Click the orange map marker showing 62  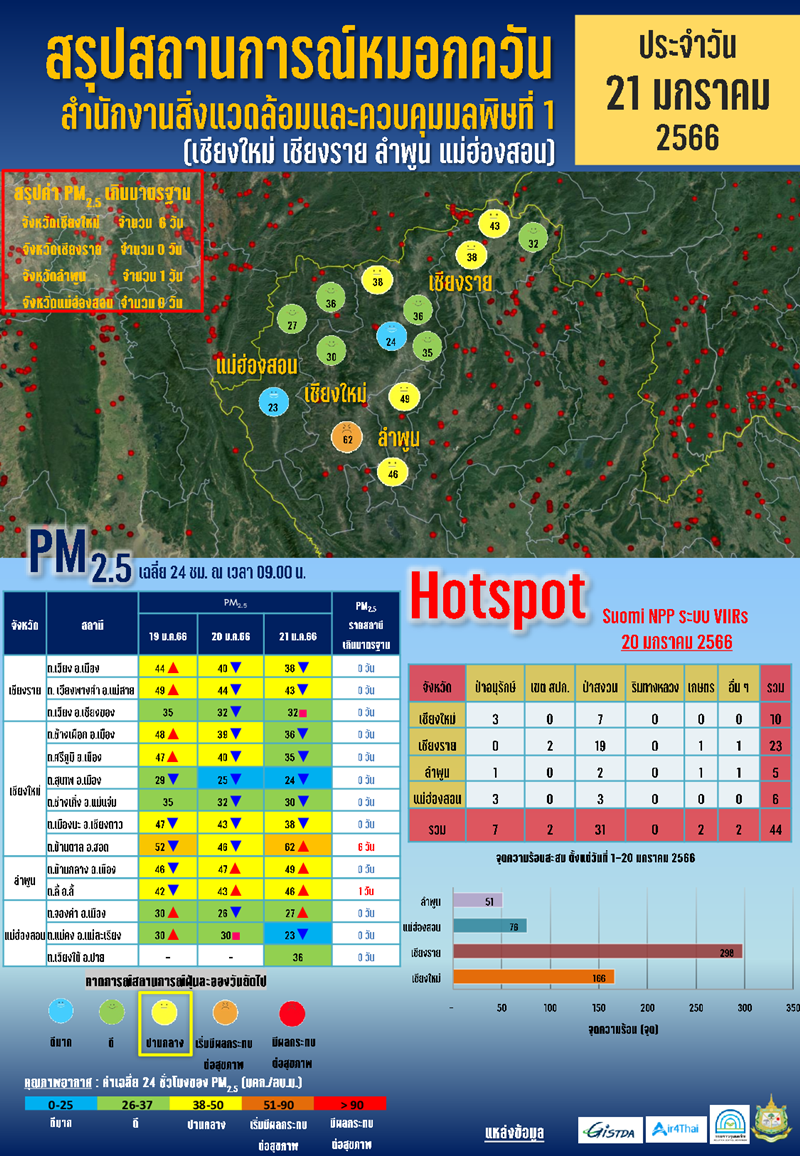348,437
